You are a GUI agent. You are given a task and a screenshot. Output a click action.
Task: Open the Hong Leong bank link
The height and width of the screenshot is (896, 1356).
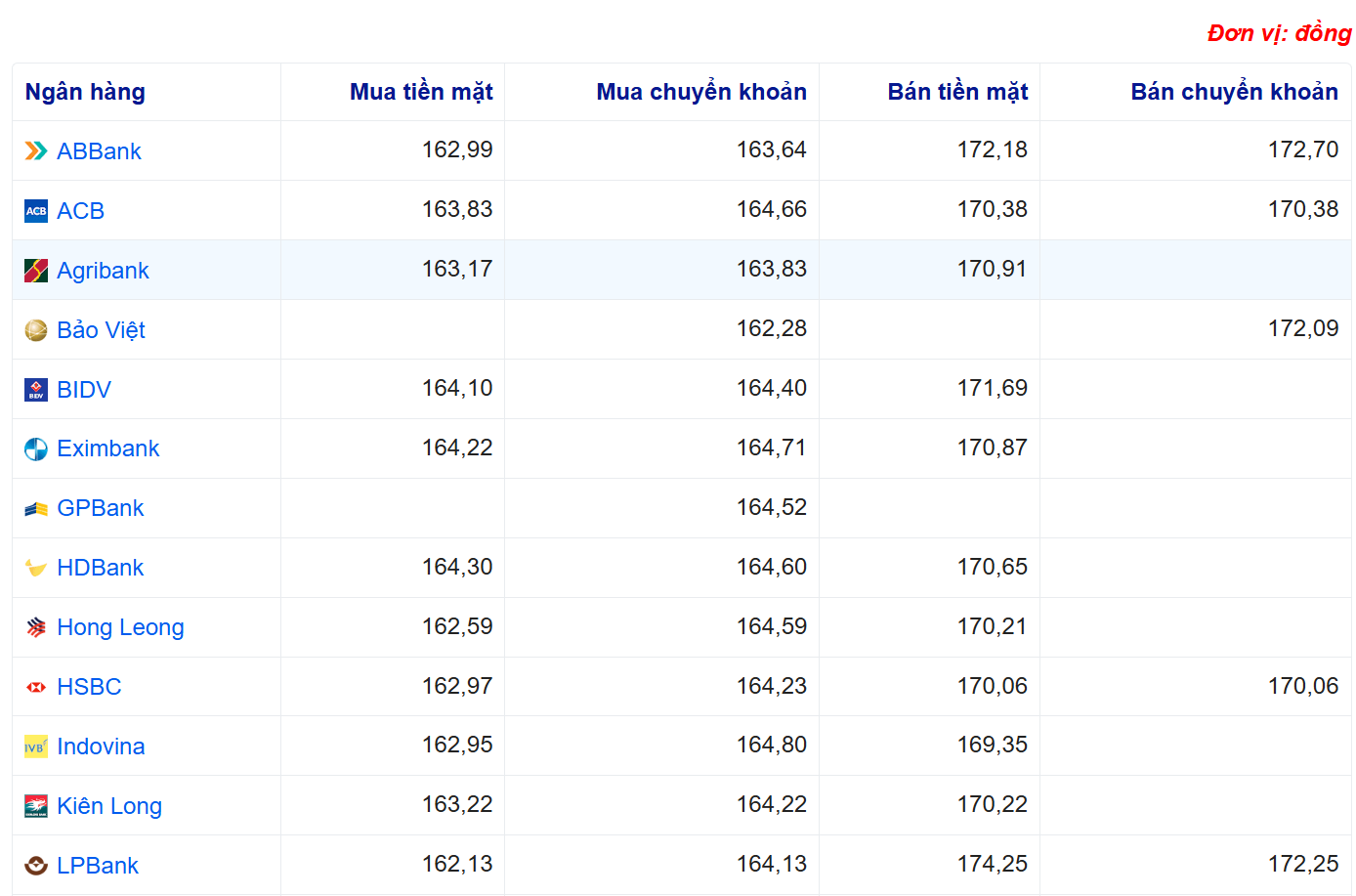120,627
